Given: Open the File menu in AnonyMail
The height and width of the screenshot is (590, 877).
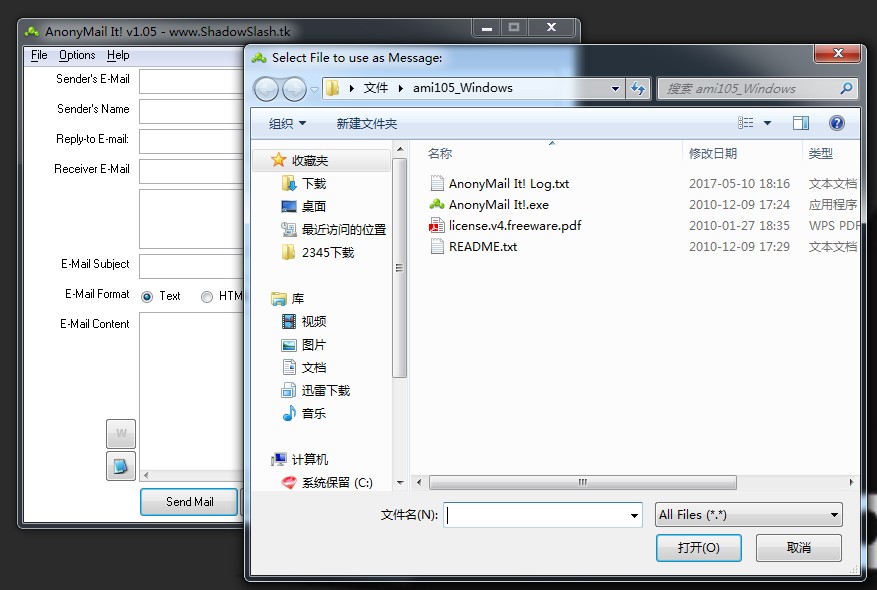Looking at the screenshot, I should click(x=39, y=55).
